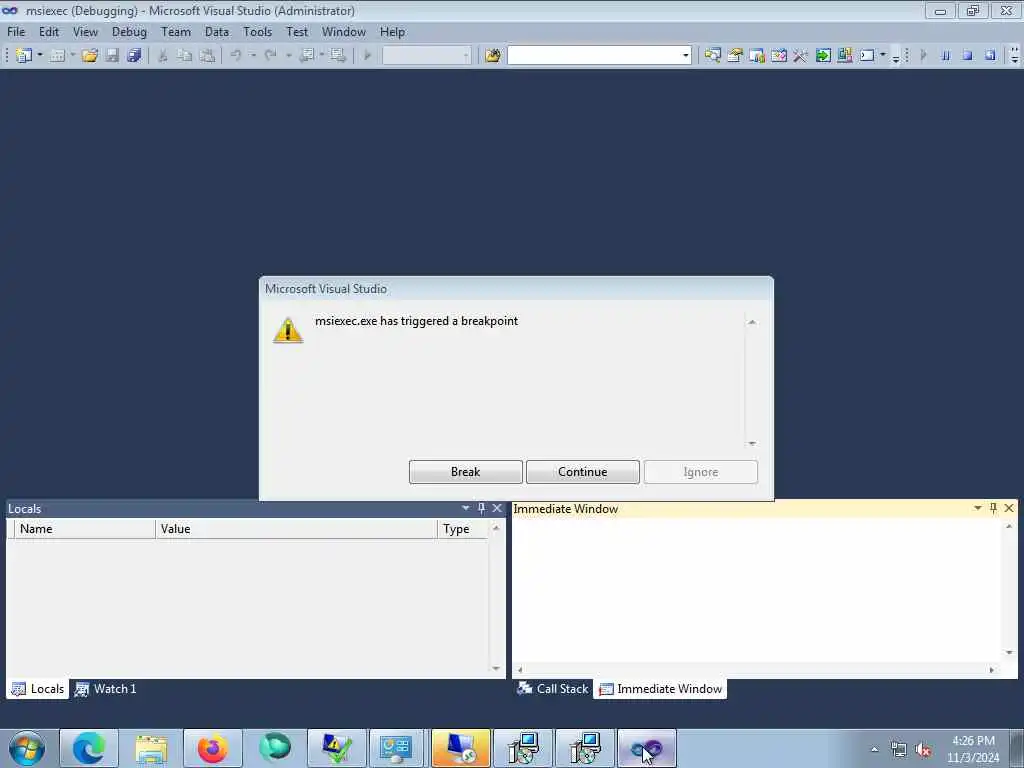
Task: Open Immediate Window position dropdown arrow
Action: [x=978, y=508]
